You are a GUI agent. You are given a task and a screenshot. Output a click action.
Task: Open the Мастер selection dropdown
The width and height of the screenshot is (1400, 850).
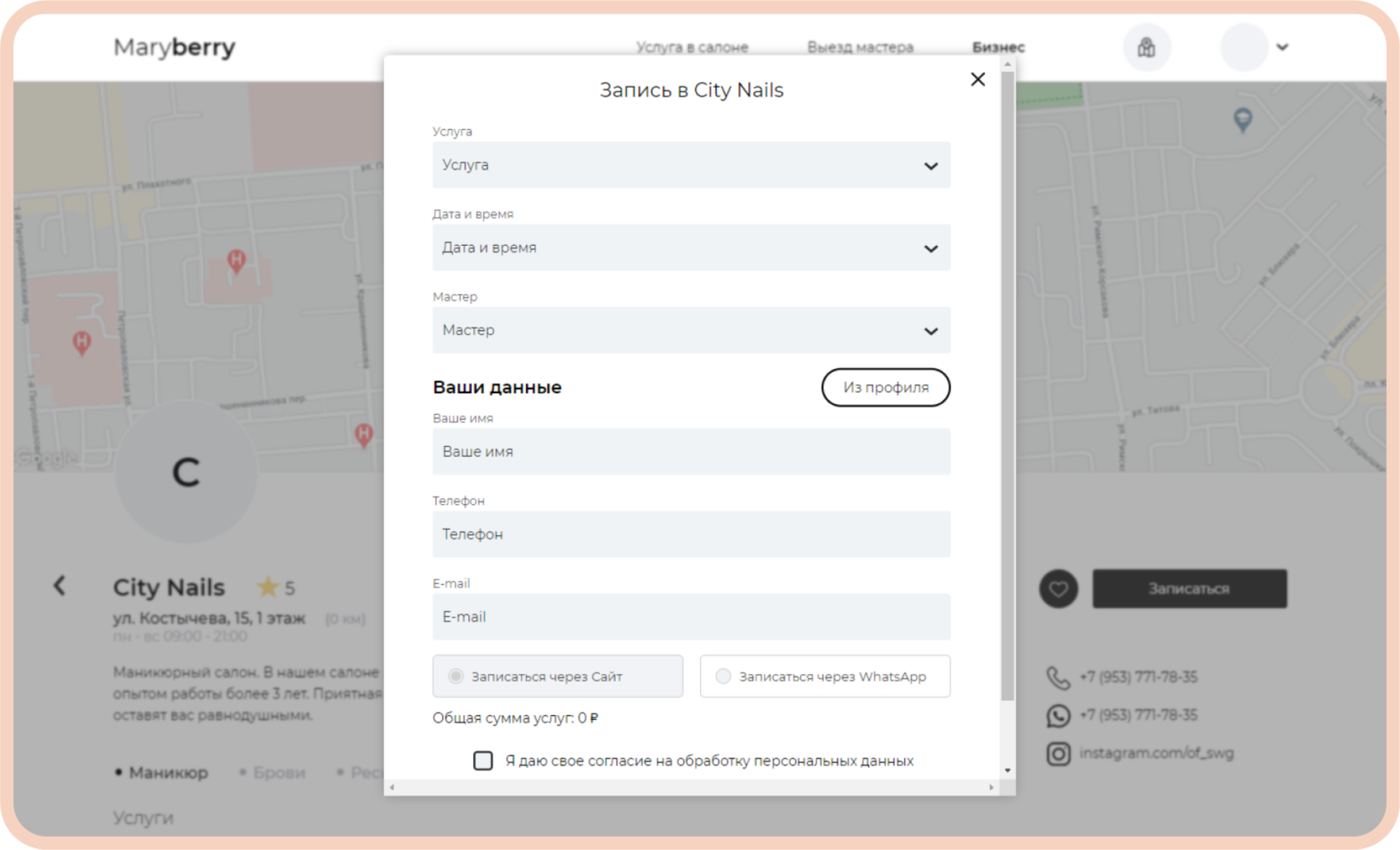[x=691, y=330]
